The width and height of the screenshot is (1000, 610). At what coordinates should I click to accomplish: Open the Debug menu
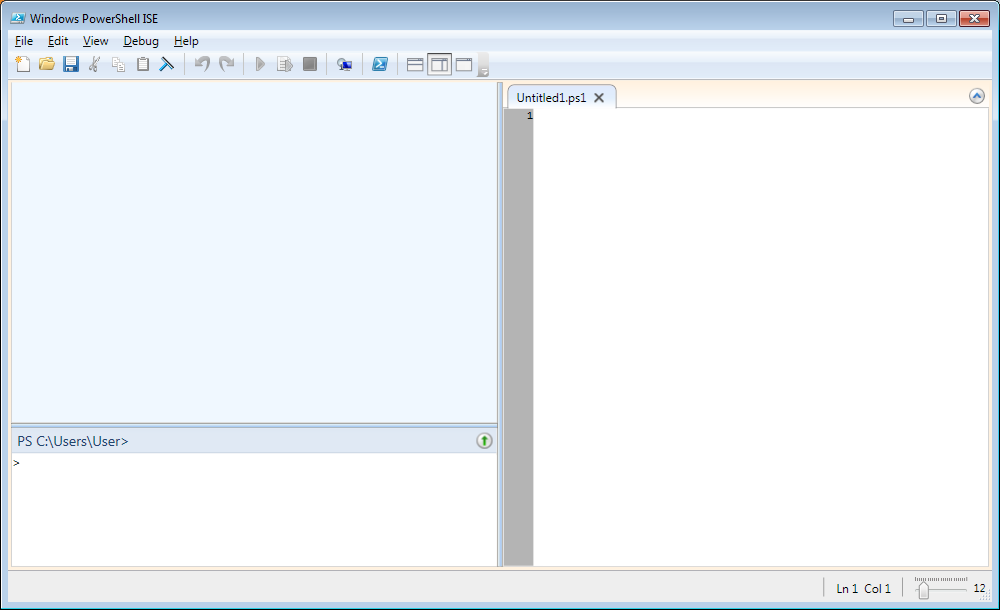coord(140,41)
